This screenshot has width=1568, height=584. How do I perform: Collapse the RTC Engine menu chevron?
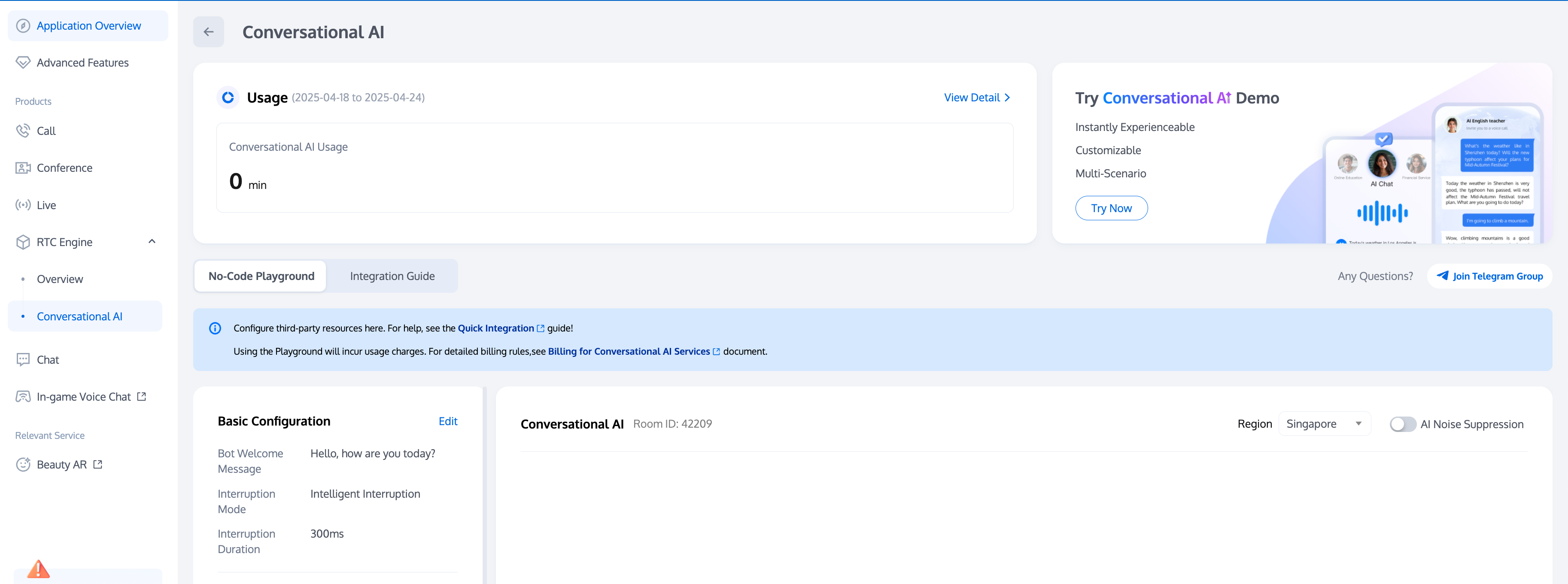point(152,242)
